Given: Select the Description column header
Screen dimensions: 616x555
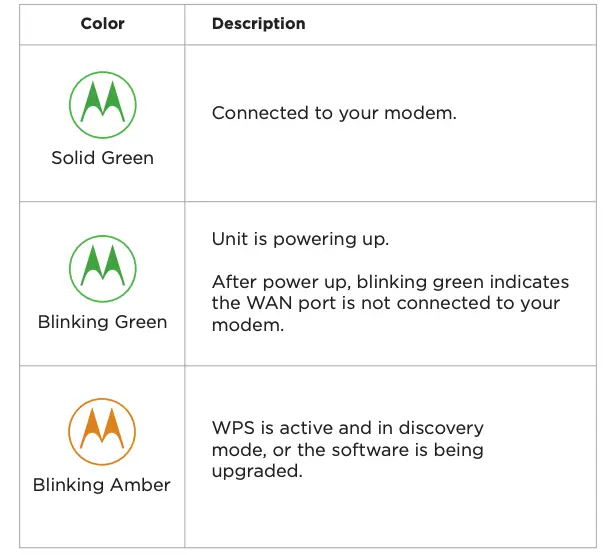Looking at the screenshot, I should pyautogui.click(x=259, y=23).
